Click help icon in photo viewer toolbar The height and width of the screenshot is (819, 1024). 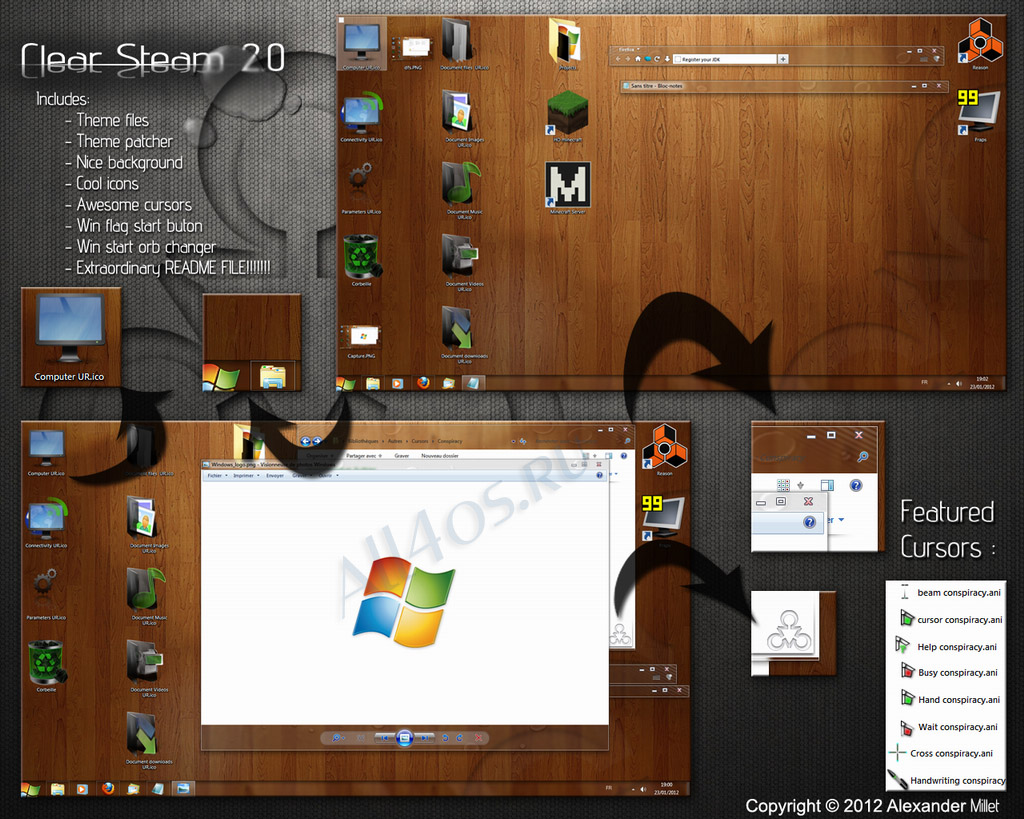click(599, 475)
